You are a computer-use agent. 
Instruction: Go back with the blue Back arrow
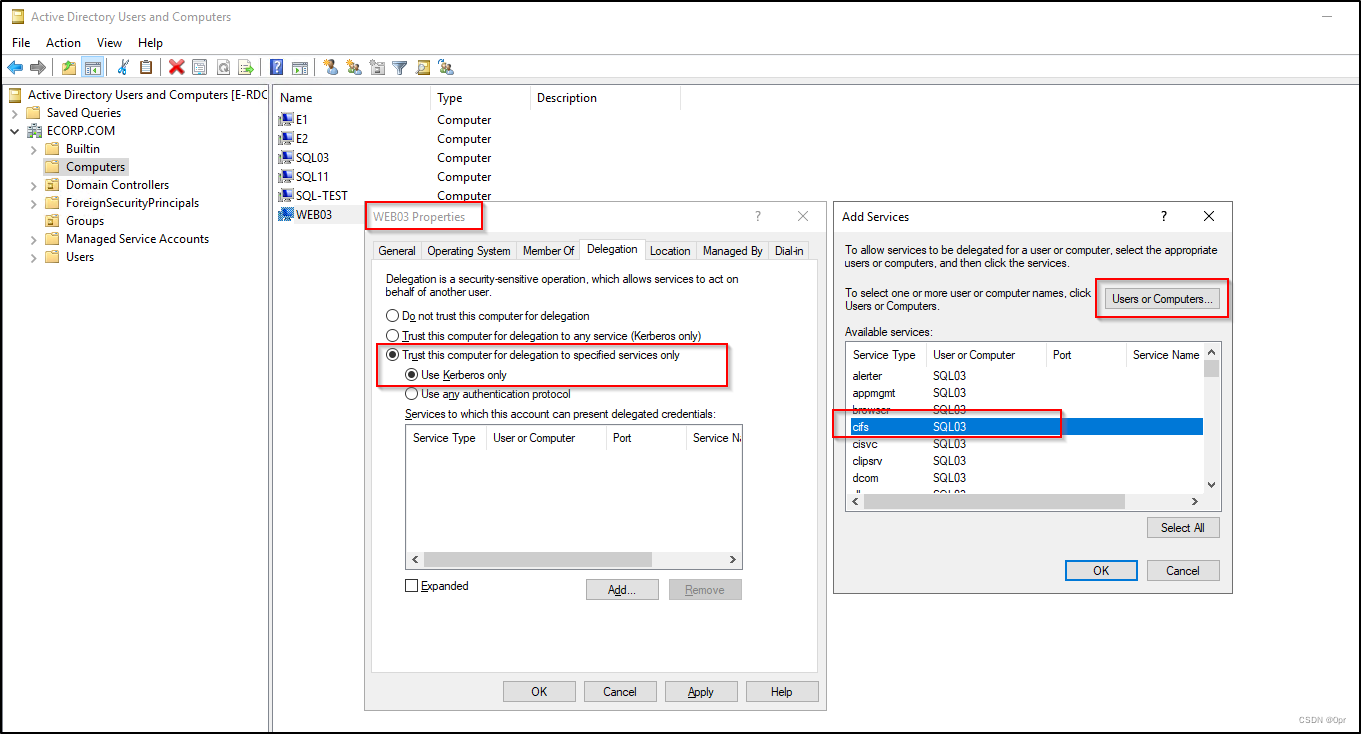click(x=15, y=67)
